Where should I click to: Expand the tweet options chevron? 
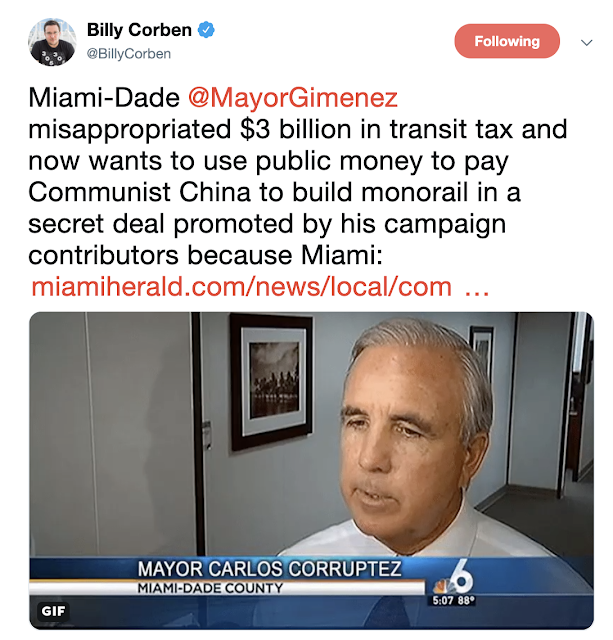pos(586,42)
